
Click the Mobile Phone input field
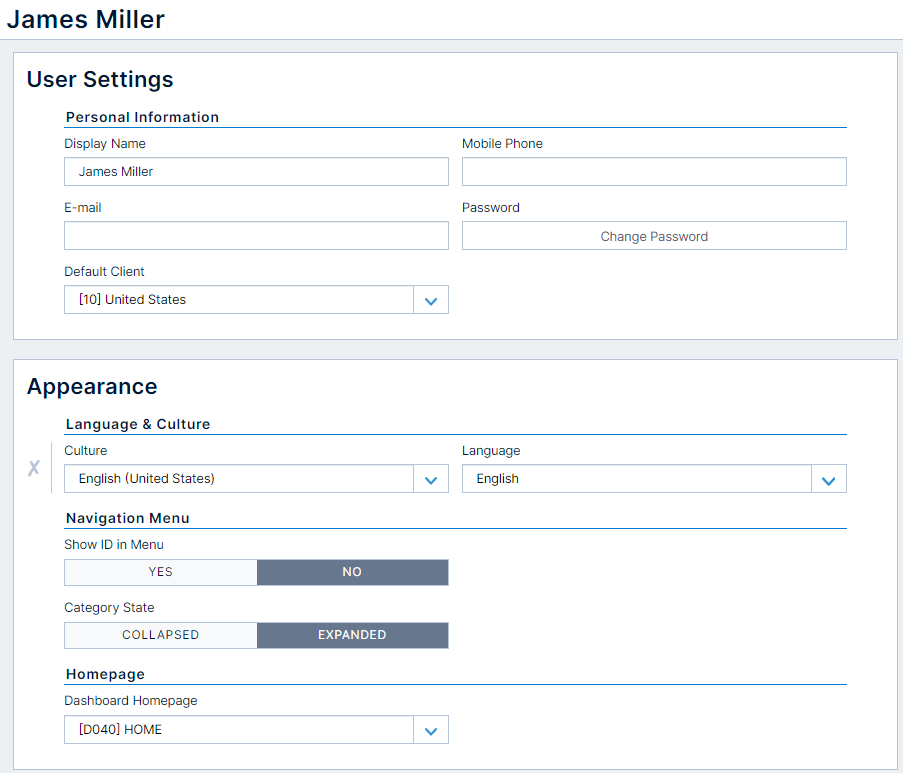point(654,171)
